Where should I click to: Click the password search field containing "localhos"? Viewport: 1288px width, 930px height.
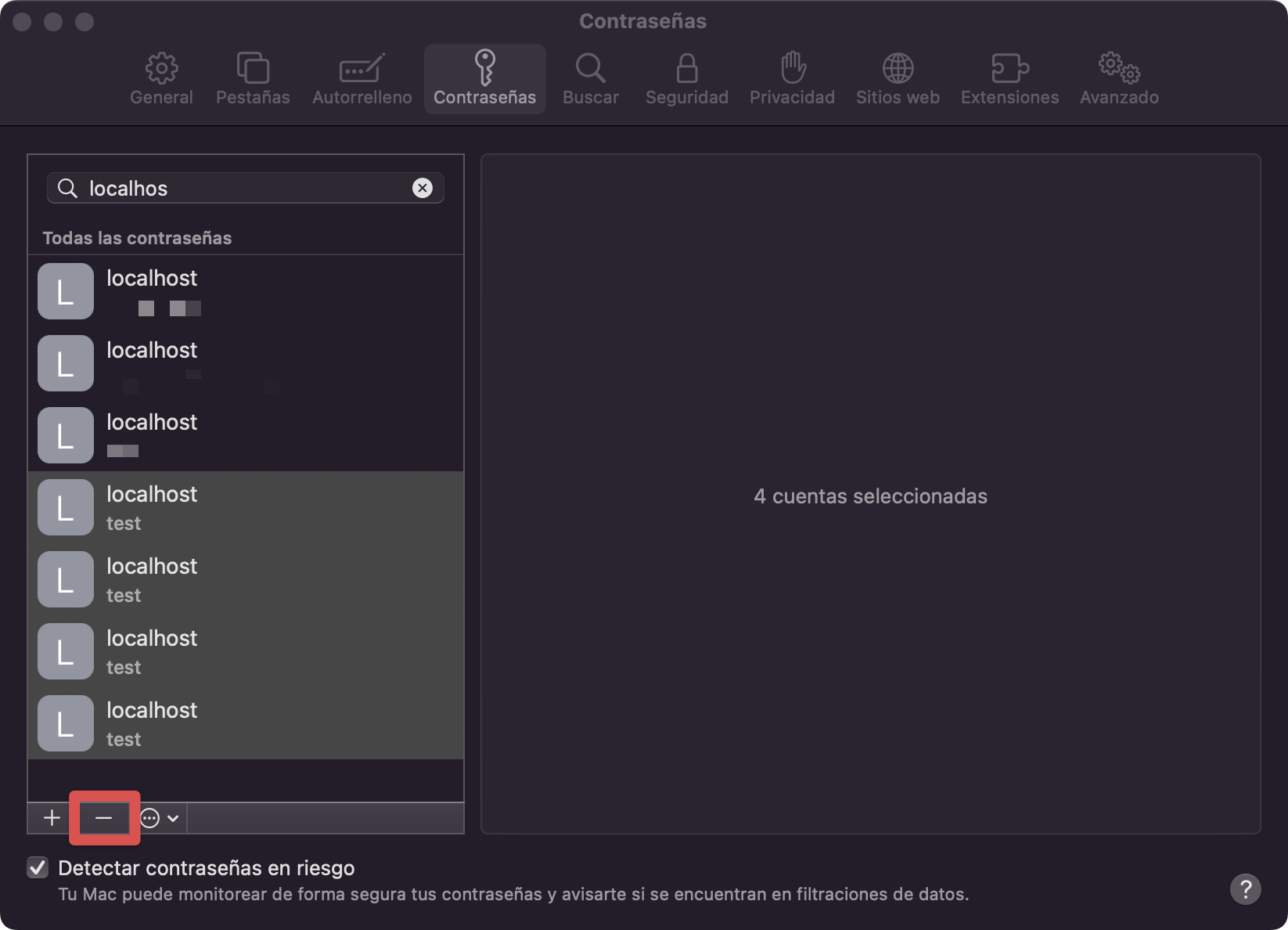[x=246, y=188]
